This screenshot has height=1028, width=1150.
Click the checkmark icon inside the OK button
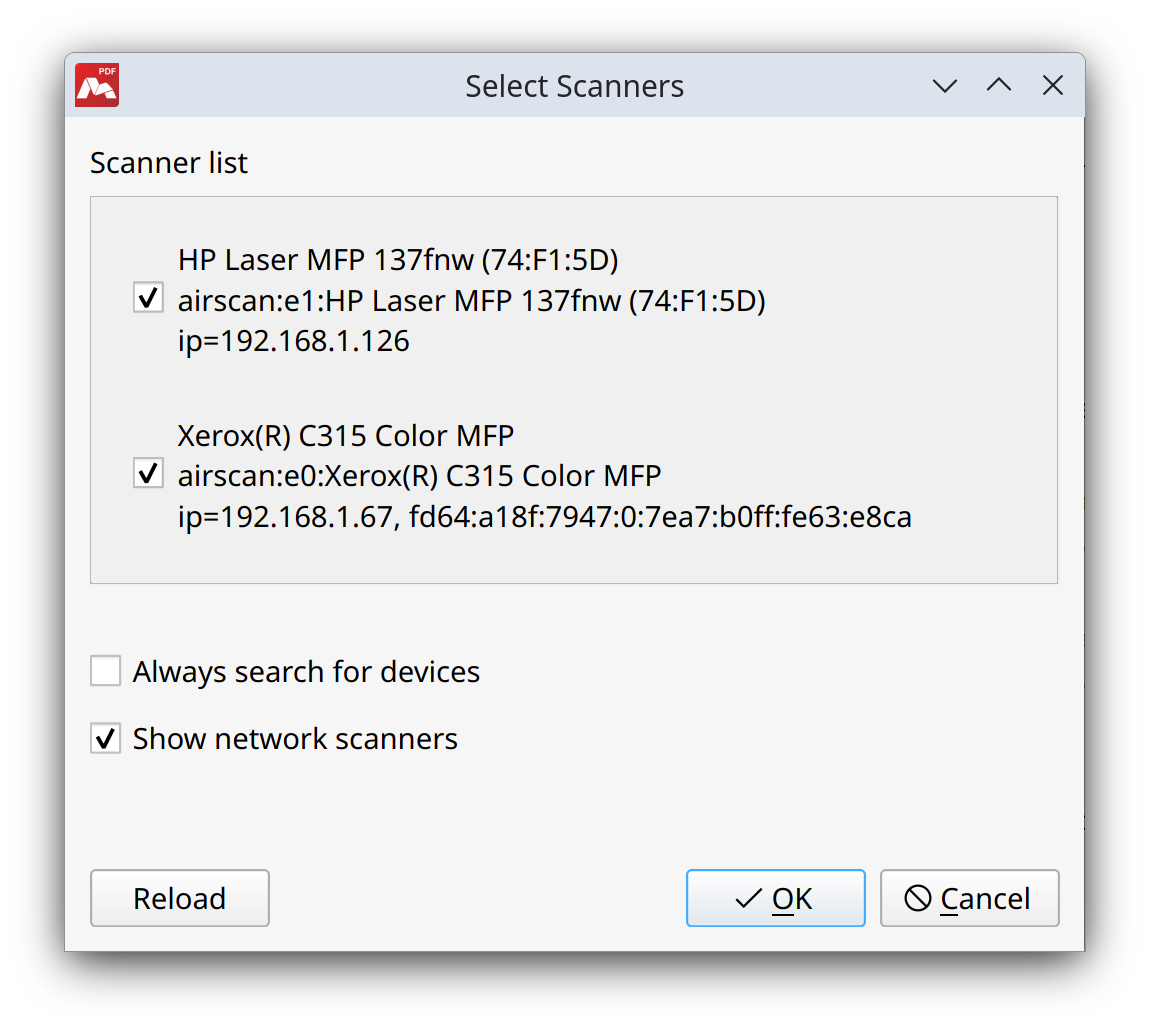pos(746,898)
